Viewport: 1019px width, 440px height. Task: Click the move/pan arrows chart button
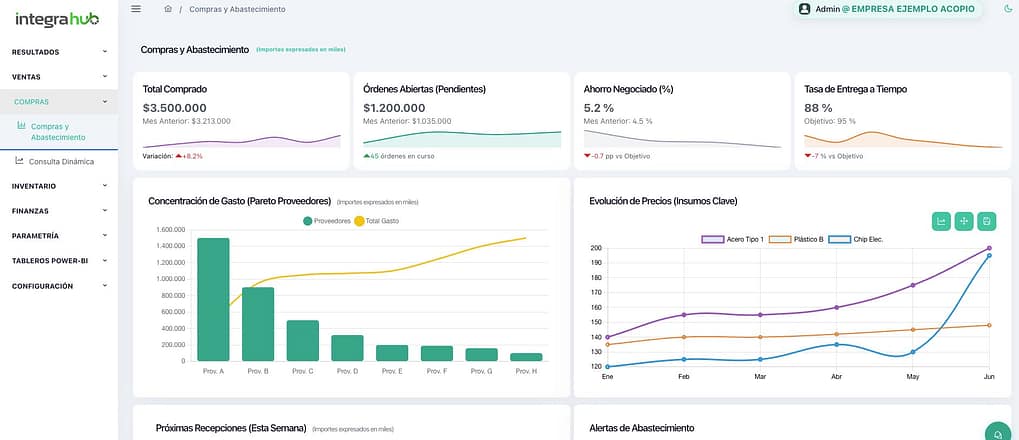[964, 221]
